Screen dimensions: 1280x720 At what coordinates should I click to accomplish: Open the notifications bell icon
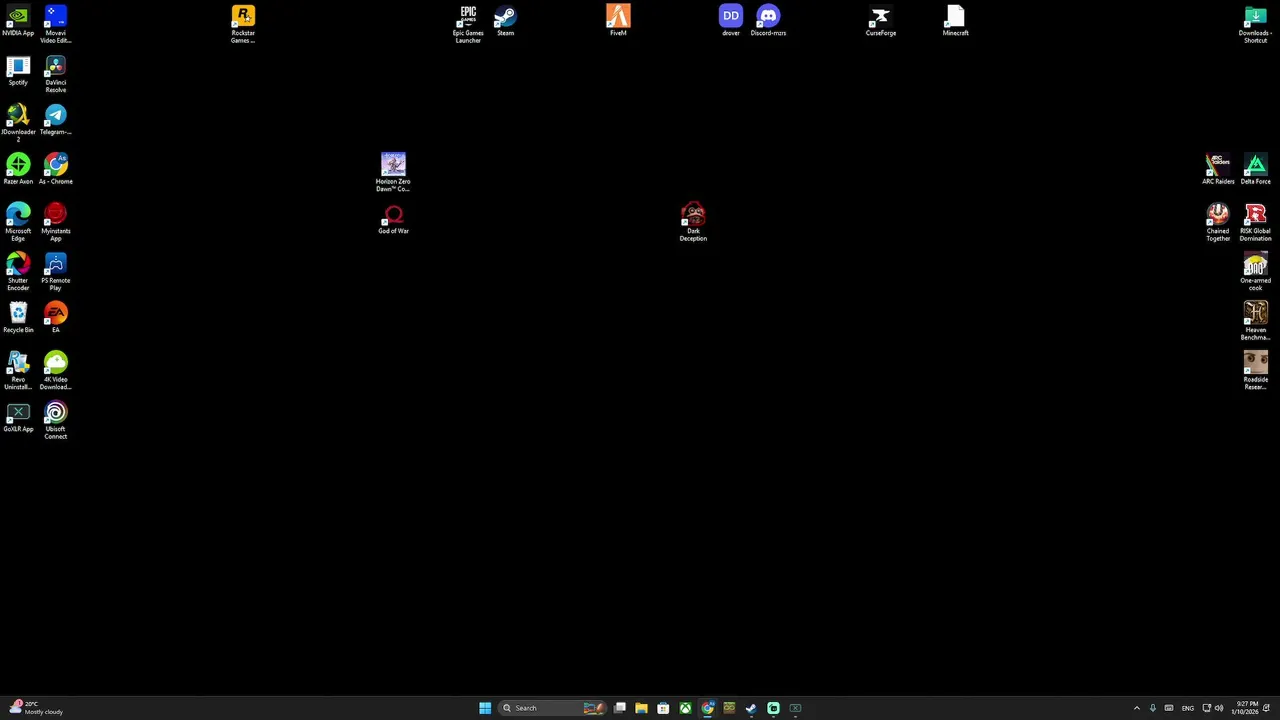[1266, 708]
